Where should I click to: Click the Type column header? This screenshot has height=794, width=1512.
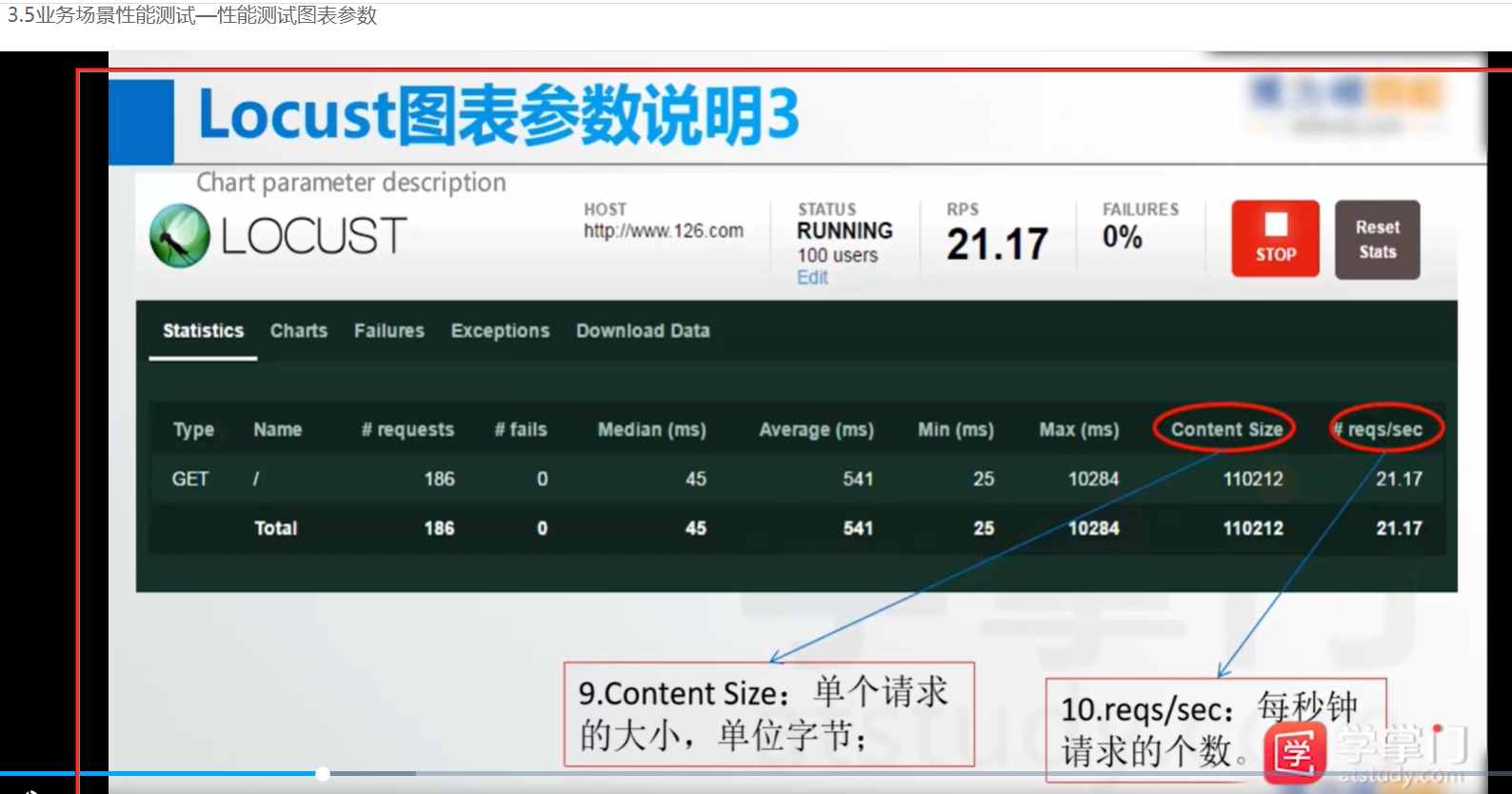(193, 429)
